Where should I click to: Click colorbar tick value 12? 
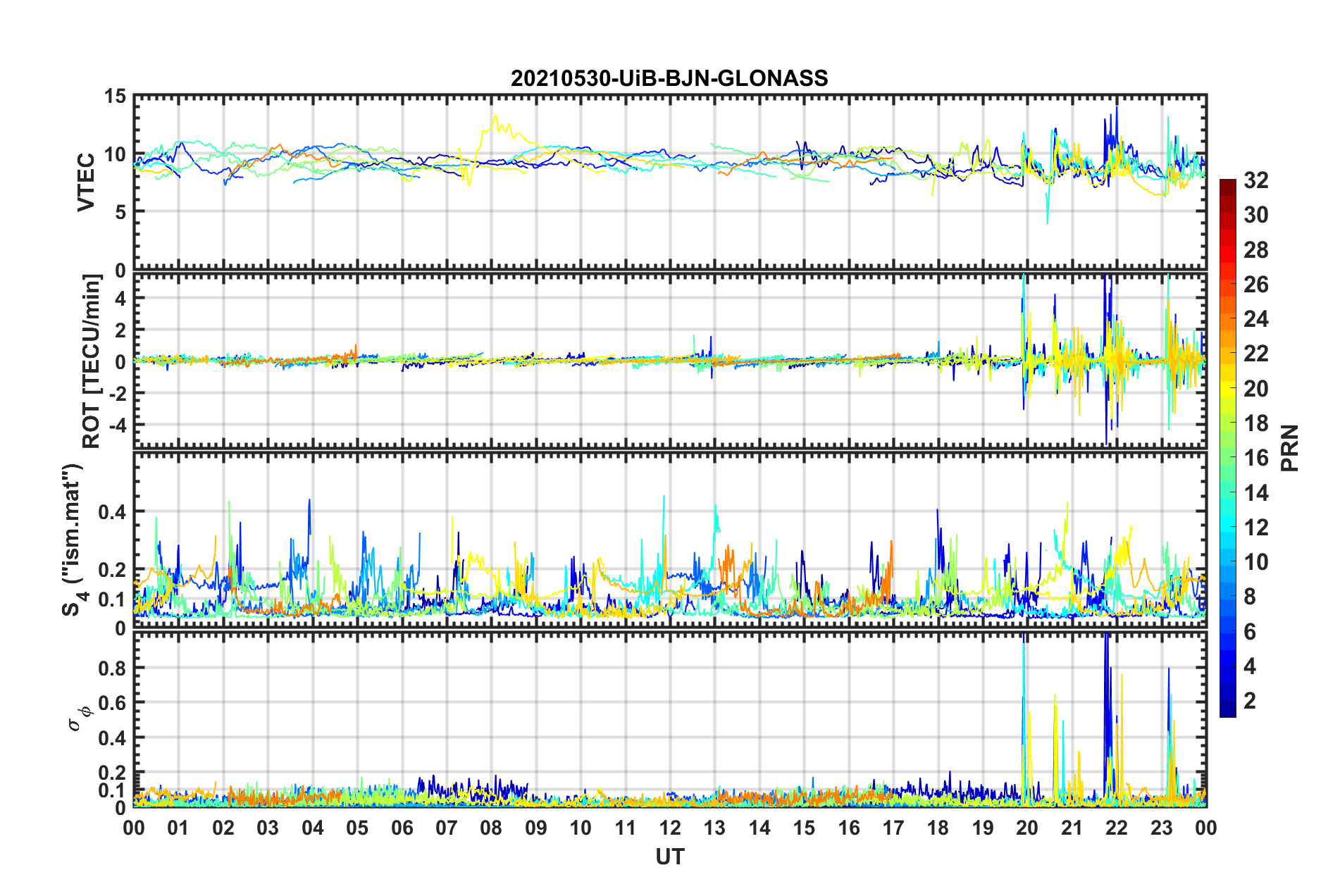coord(1255,528)
